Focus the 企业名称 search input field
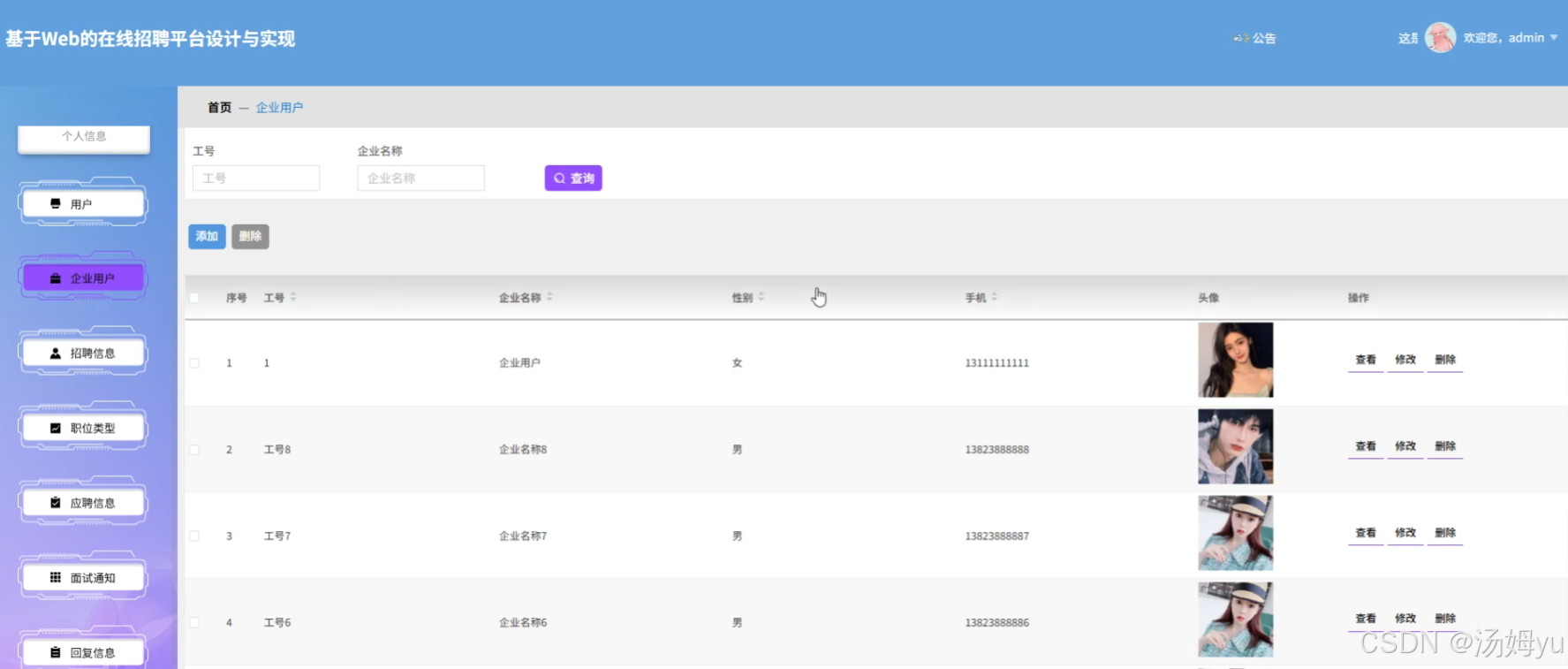This screenshot has width=1568, height=669. click(x=420, y=179)
